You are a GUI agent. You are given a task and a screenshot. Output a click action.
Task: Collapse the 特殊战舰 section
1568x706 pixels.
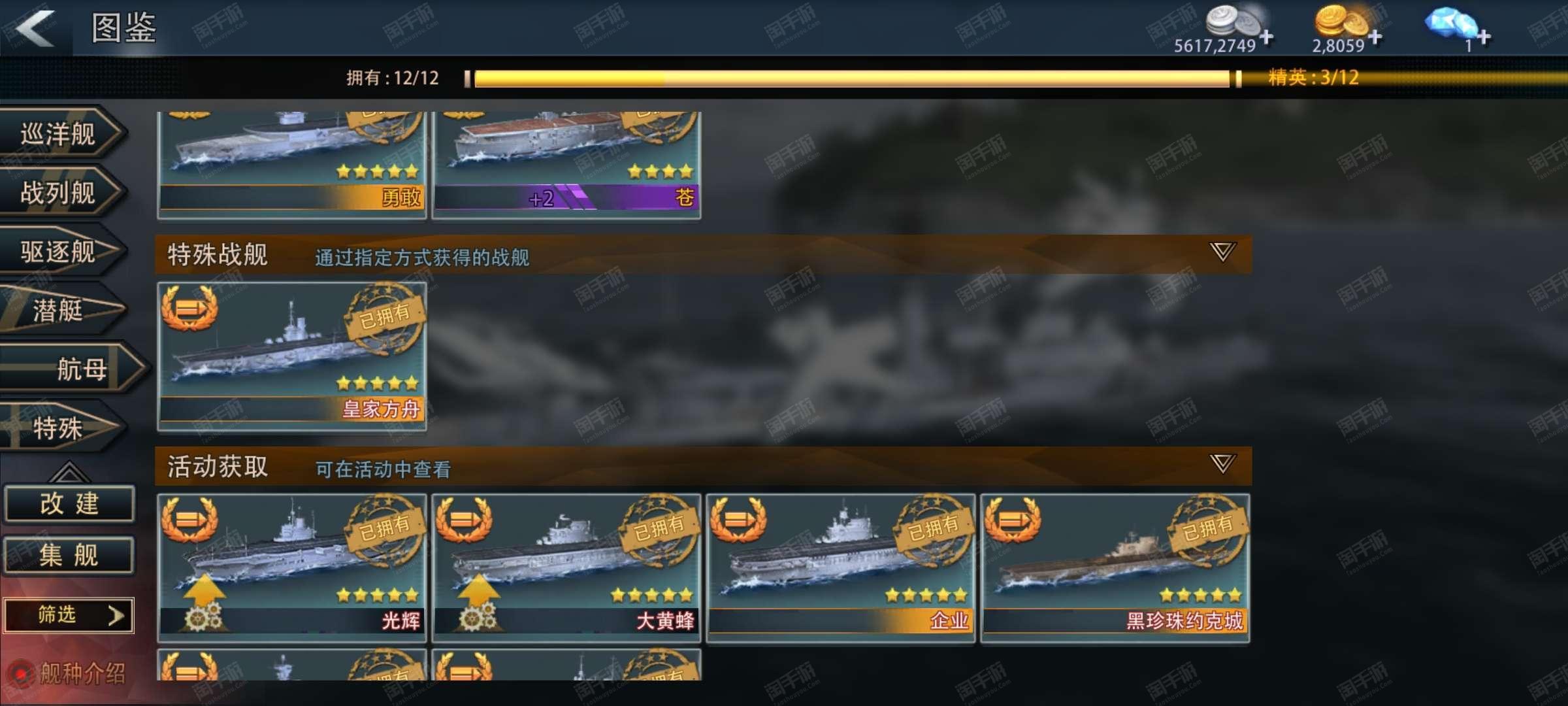pos(1222,252)
